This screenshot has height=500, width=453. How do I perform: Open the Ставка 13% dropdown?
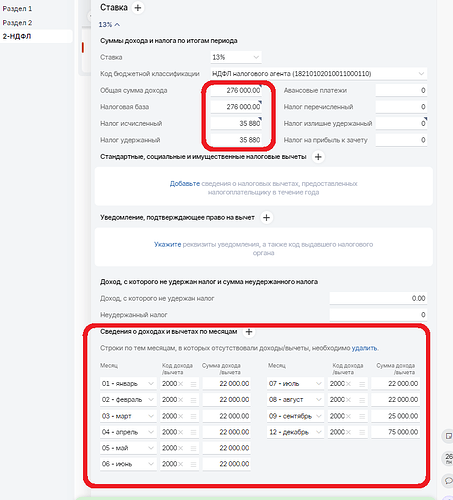236,57
